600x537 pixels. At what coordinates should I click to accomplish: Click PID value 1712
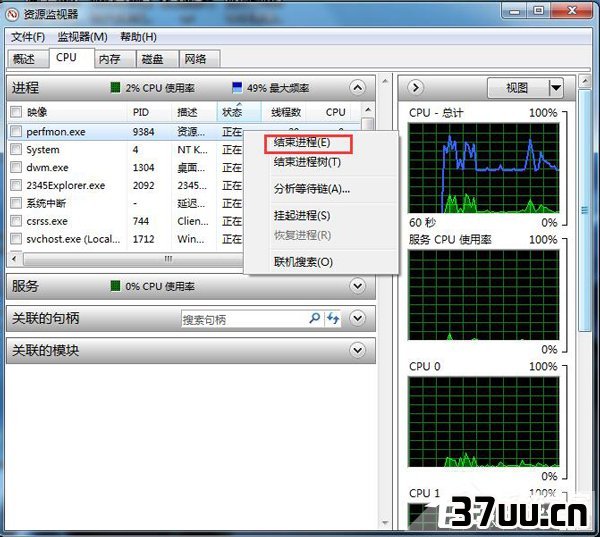(143, 239)
